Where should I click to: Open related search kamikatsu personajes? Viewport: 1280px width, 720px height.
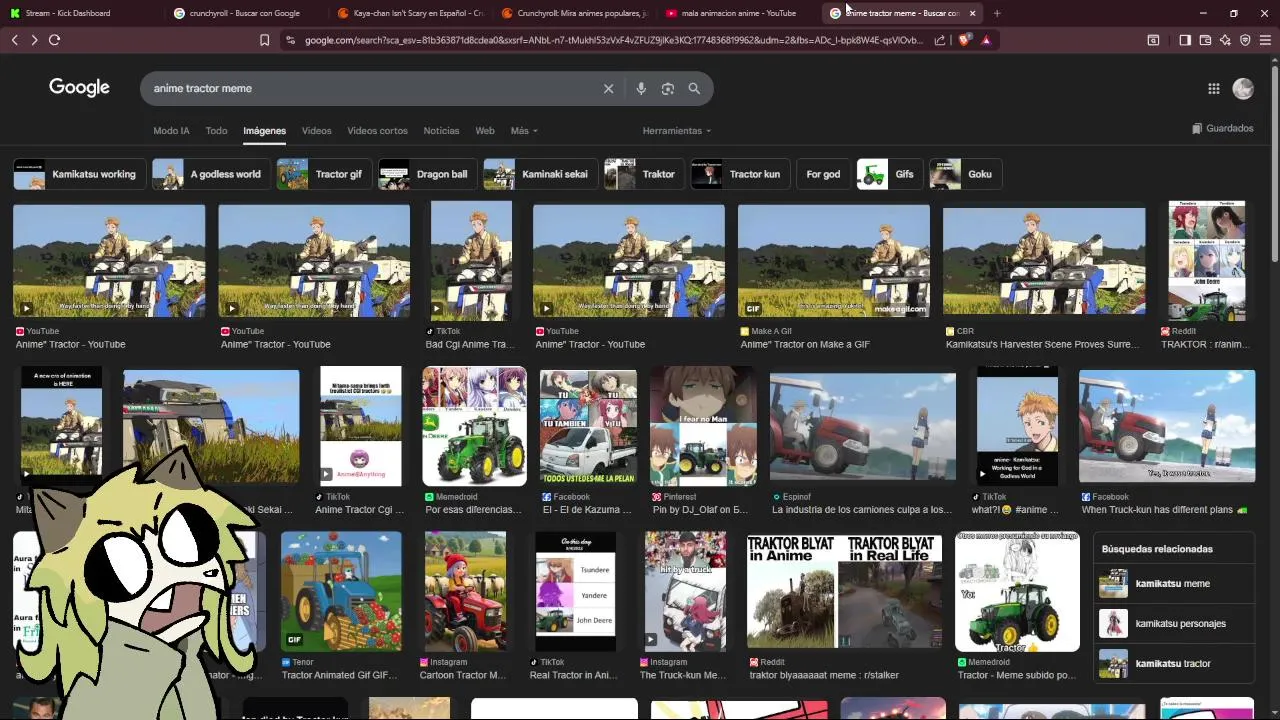click(1173, 623)
